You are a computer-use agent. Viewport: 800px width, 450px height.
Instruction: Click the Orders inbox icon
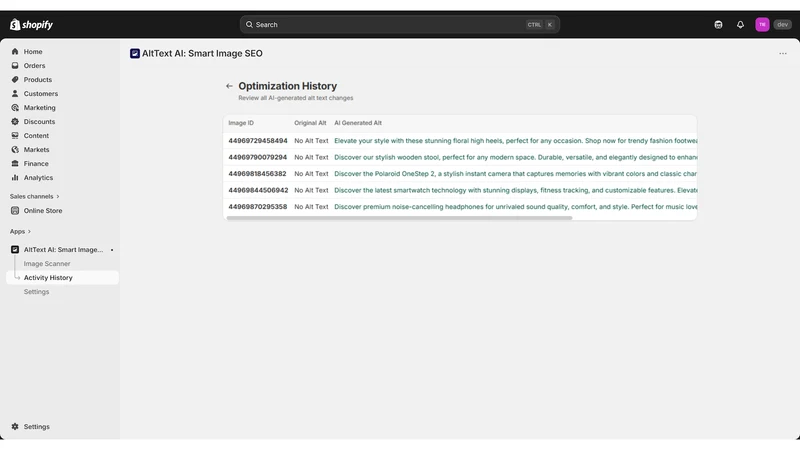click(15, 65)
